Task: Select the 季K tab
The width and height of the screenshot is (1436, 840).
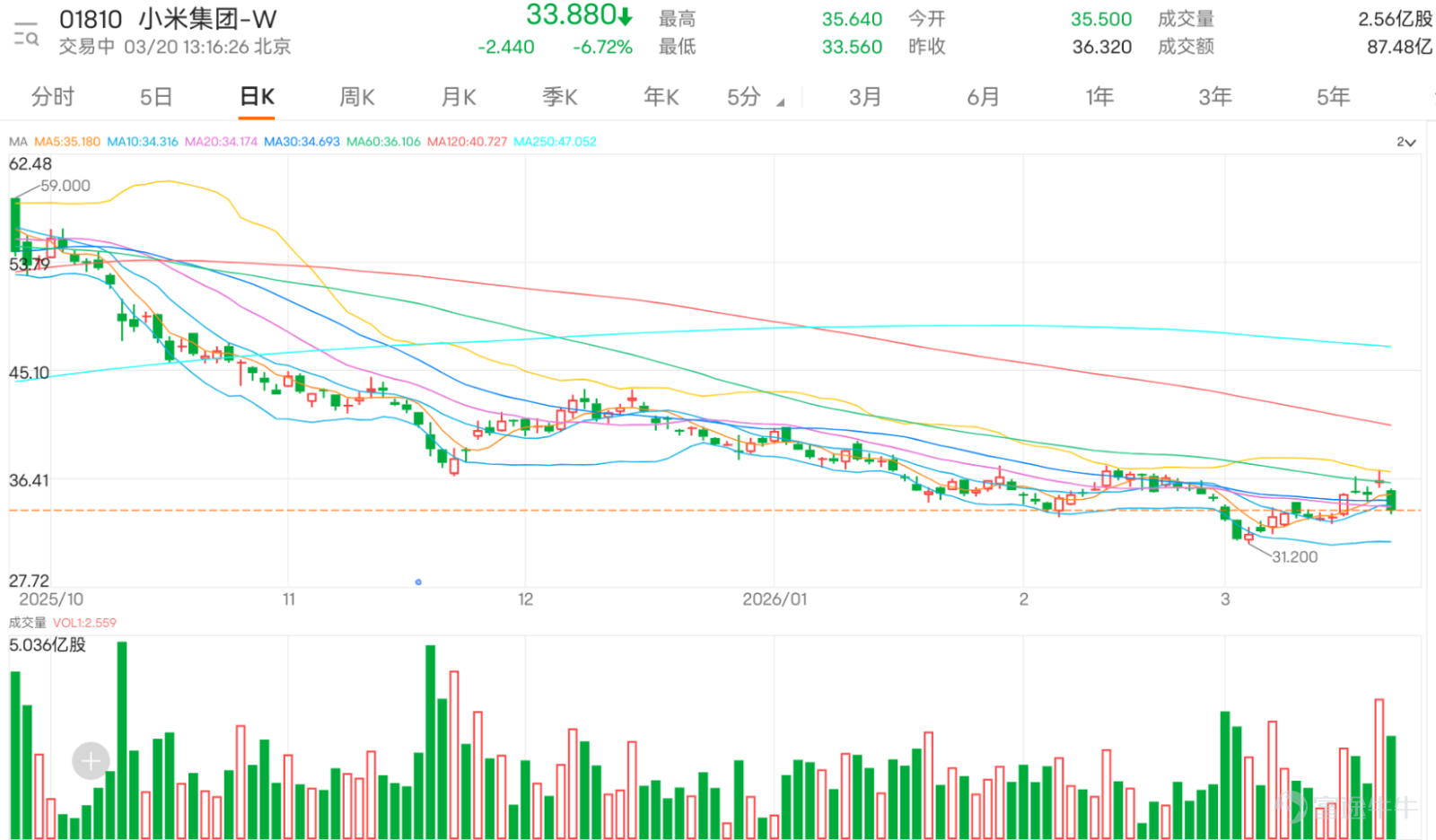Action: [x=560, y=97]
